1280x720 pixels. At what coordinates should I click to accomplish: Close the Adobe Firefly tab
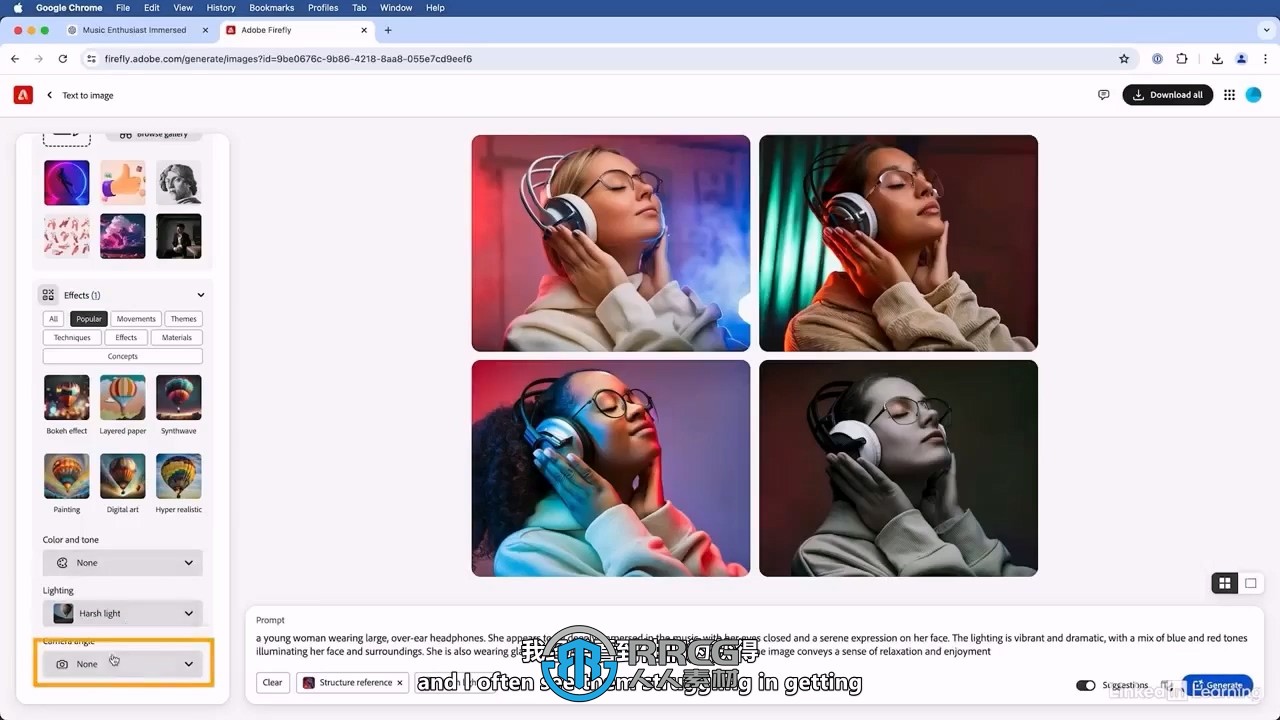pyautogui.click(x=364, y=30)
